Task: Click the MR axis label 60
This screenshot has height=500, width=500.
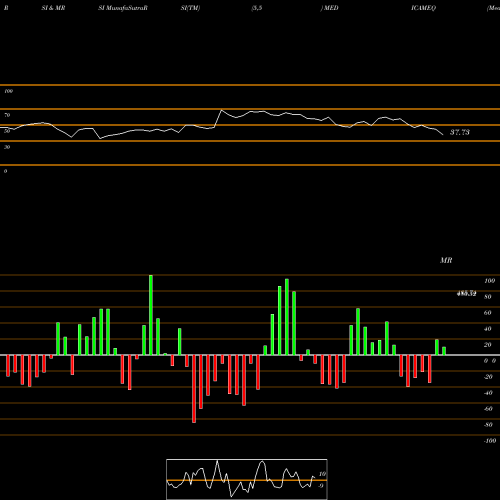Action: click(487, 313)
